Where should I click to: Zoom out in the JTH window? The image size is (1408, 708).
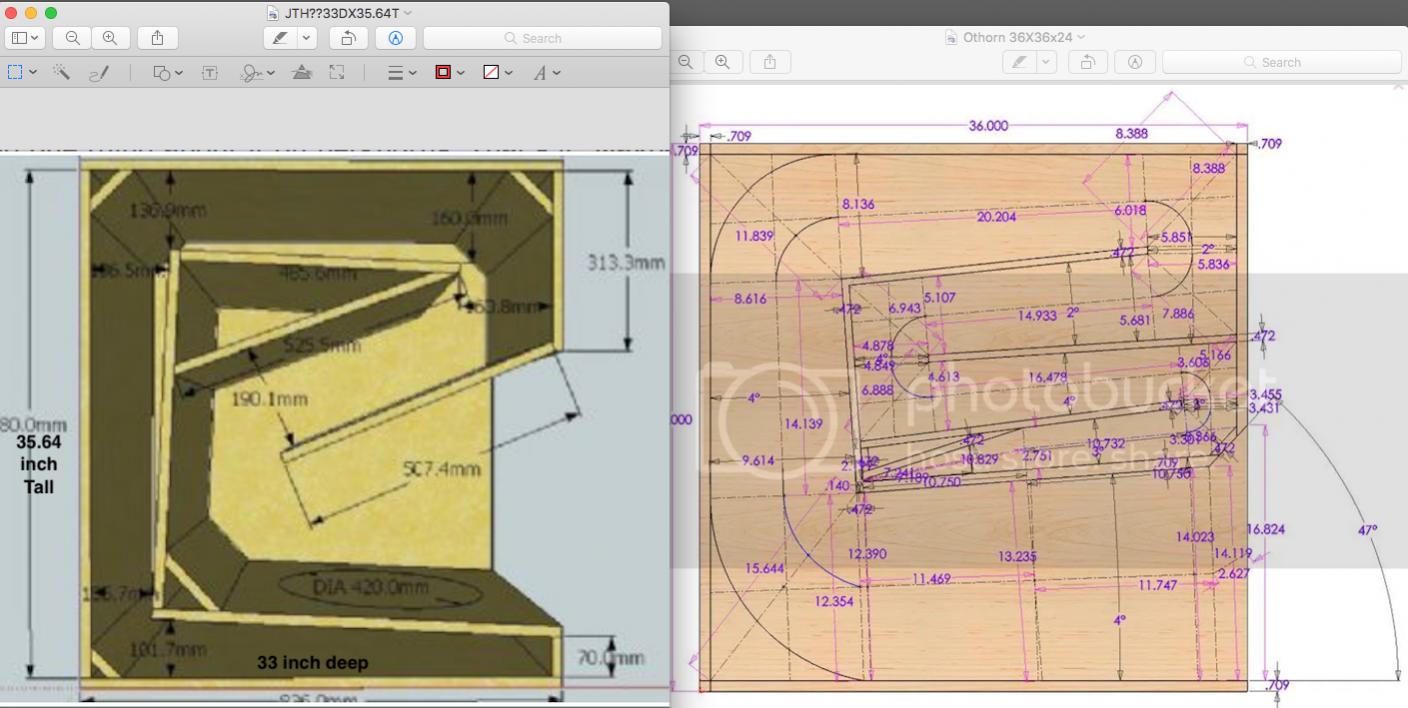pyautogui.click(x=73, y=38)
